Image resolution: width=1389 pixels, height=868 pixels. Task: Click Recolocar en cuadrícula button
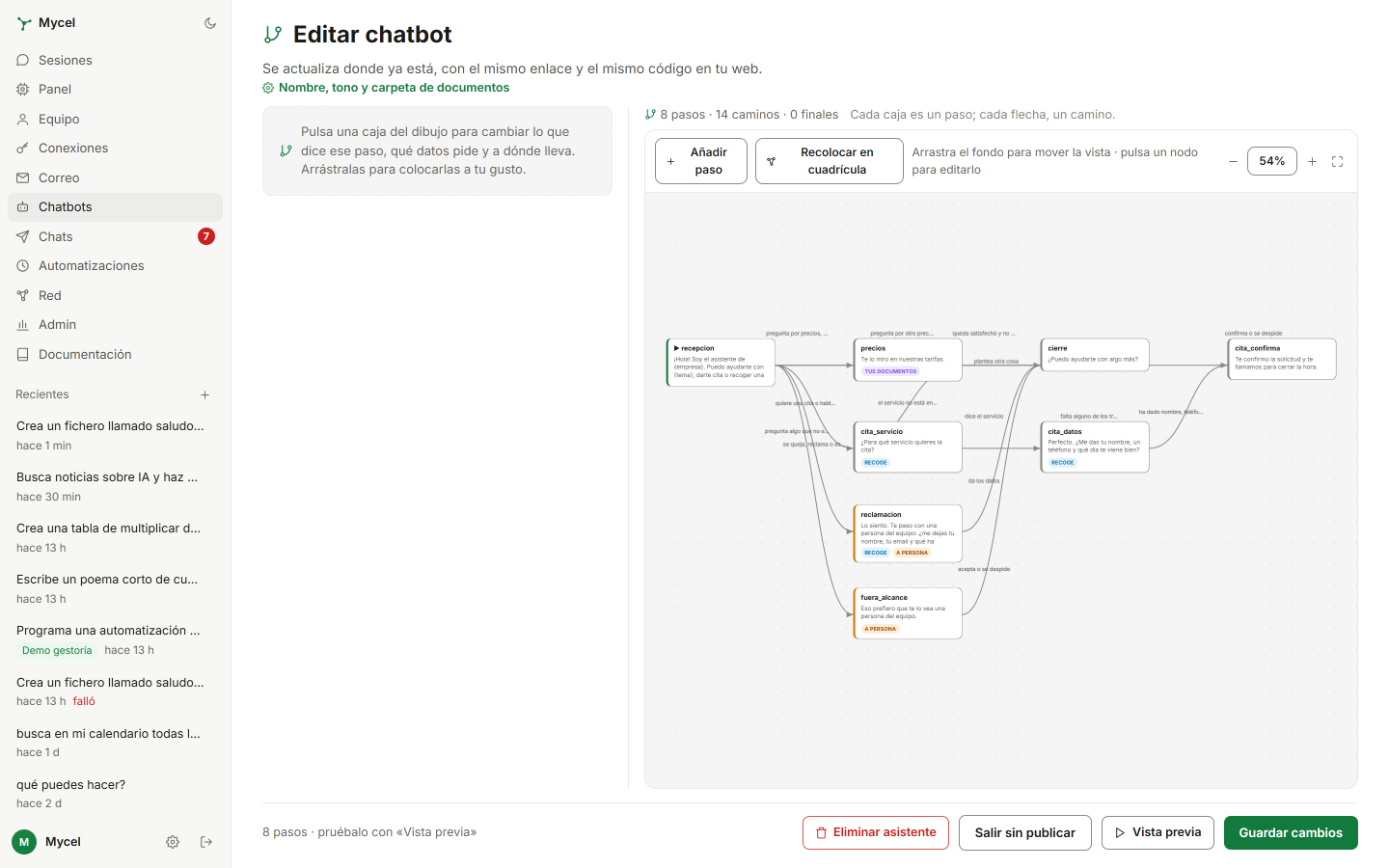click(x=830, y=161)
